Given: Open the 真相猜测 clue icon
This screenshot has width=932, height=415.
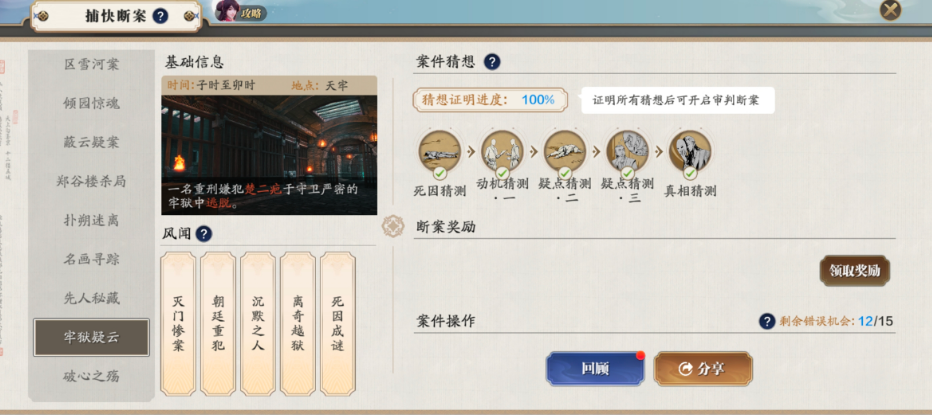Looking at the screenshot, I should (x=690, y=152).
